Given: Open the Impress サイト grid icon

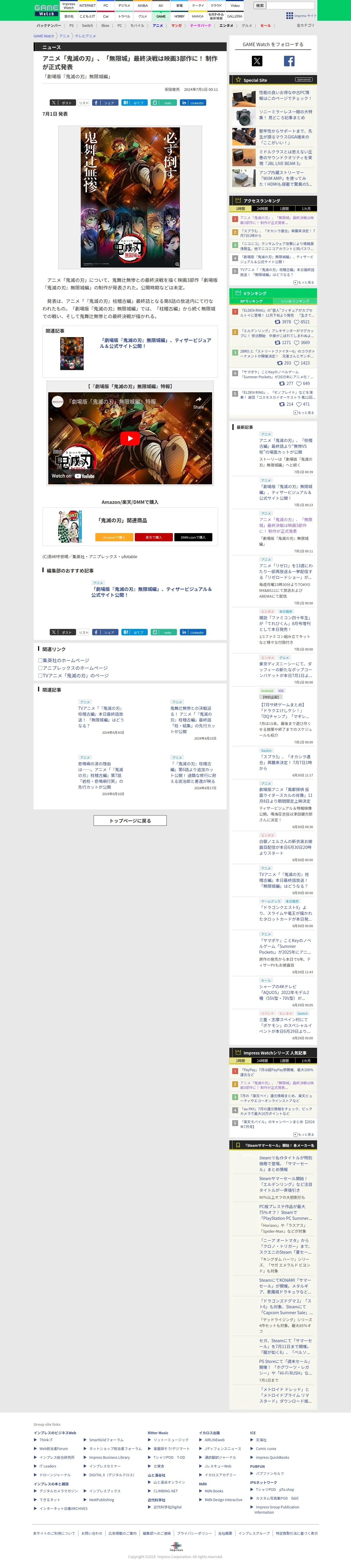Looking at the screenshot, I should [x=290, y=16].
